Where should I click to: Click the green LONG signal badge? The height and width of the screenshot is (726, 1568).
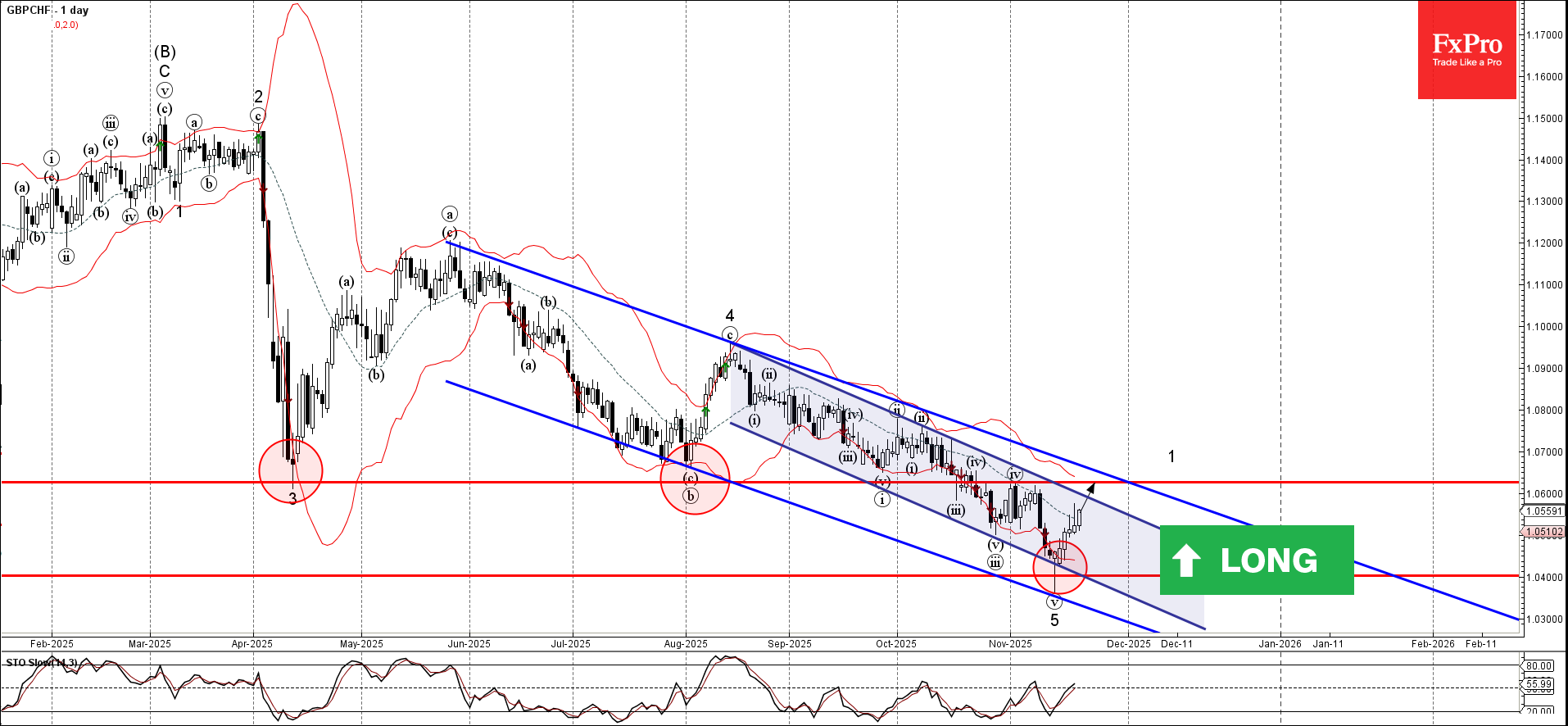(1257, 560)
